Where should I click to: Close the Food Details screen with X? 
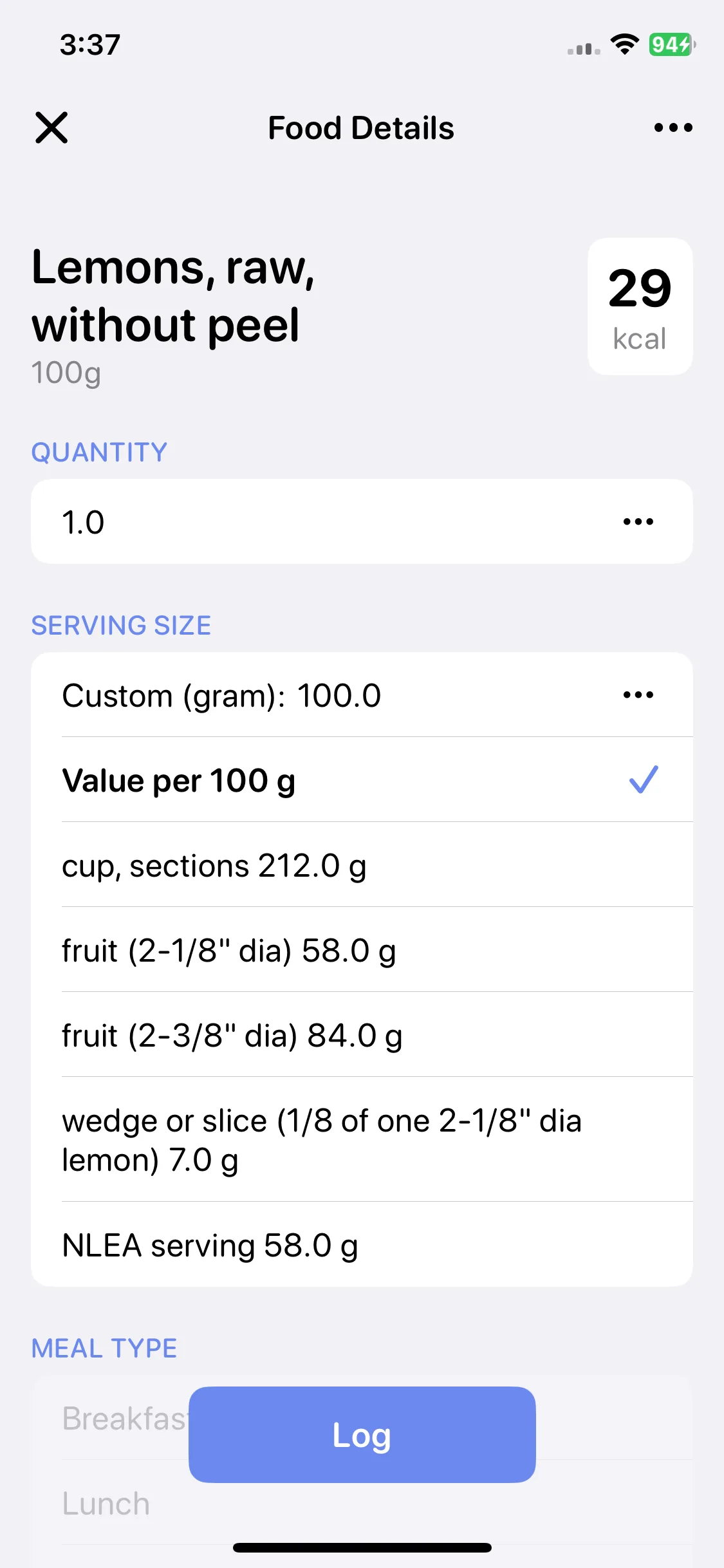pyautogui.click(x=51, y=127)
